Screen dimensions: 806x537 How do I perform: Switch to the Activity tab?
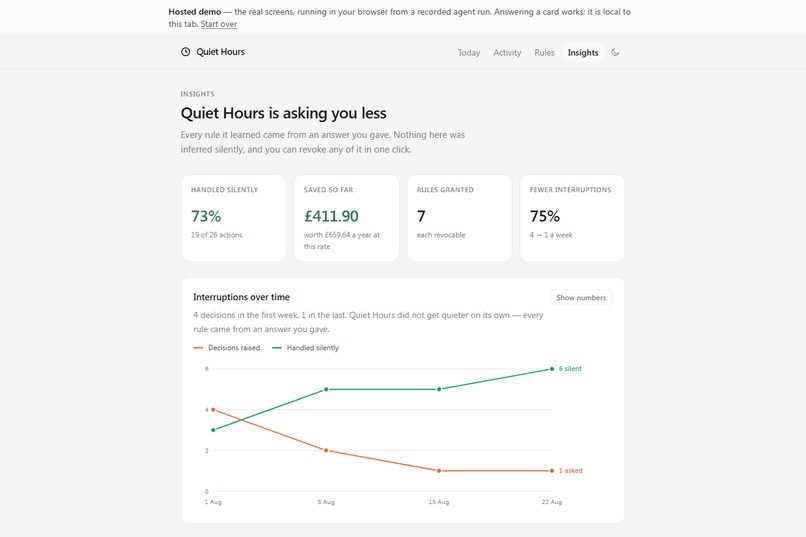click(x=507, y=52)
